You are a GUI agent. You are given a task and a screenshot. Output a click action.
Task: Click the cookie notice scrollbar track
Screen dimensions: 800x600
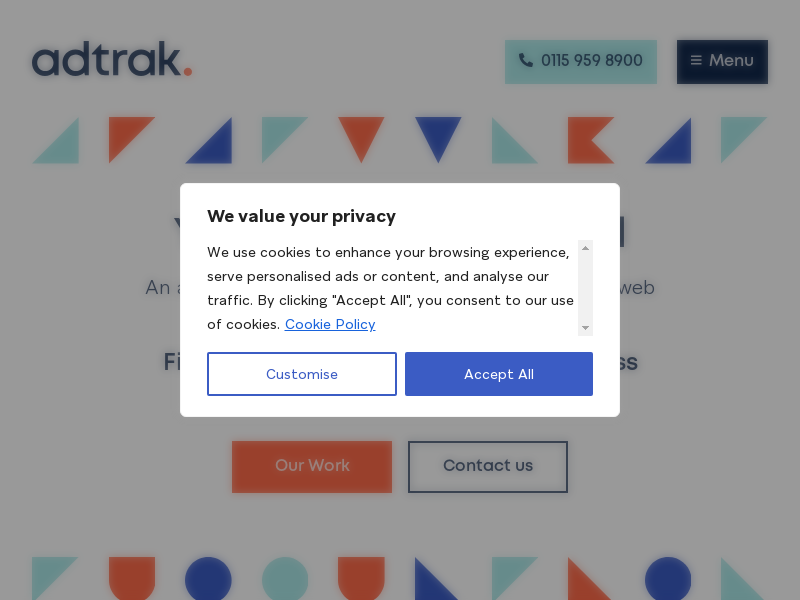(x=585, y=288)
